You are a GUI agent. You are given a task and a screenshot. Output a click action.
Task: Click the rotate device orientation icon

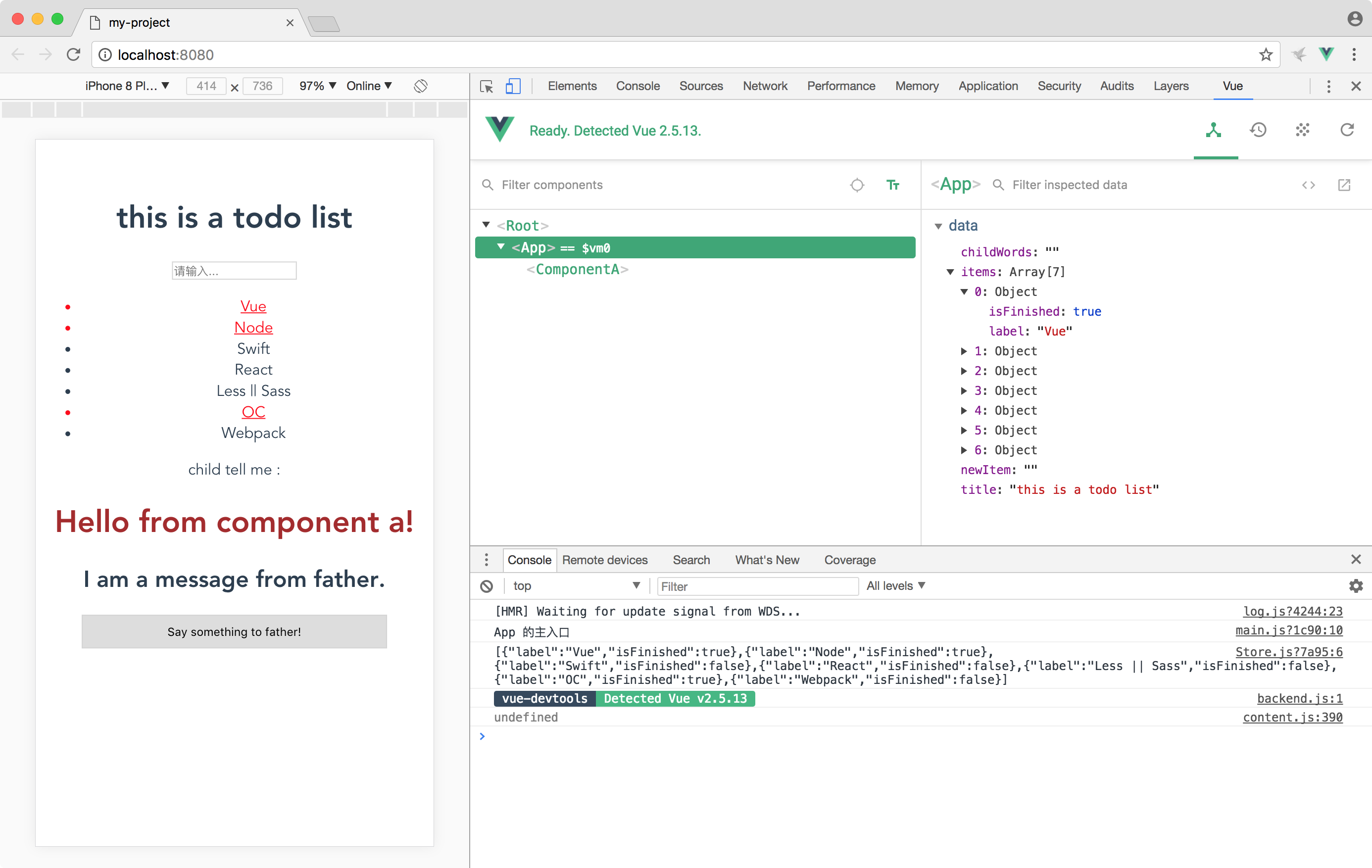pos(421,86)
